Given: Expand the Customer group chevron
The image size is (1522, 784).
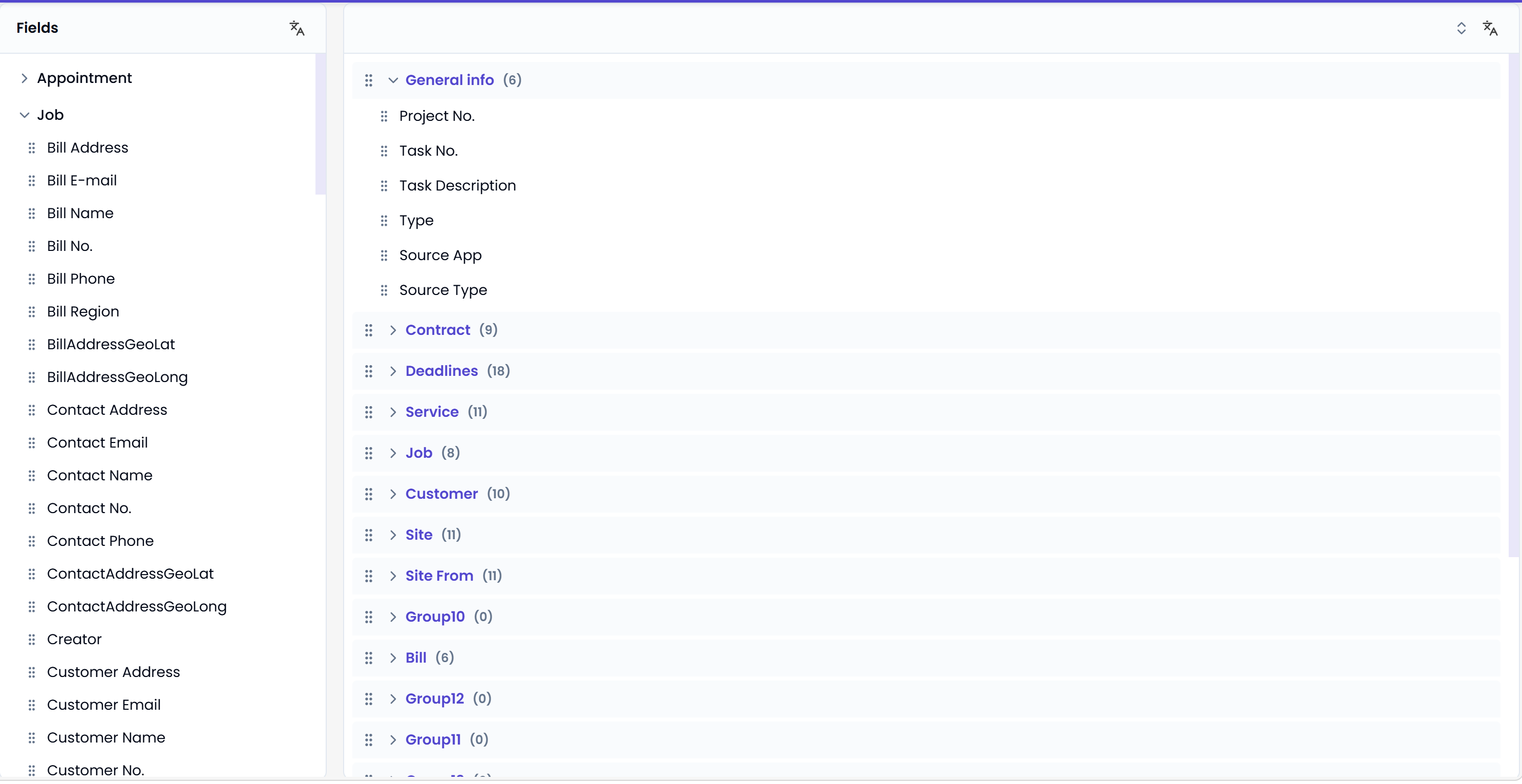Looking at the screenshot, I should coord(393,494).
